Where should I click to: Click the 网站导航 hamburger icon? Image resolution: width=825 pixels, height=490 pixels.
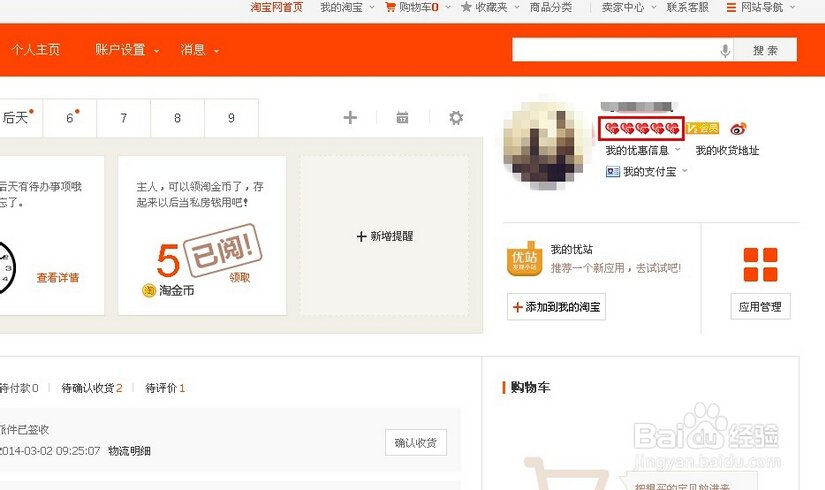[731, 7]
